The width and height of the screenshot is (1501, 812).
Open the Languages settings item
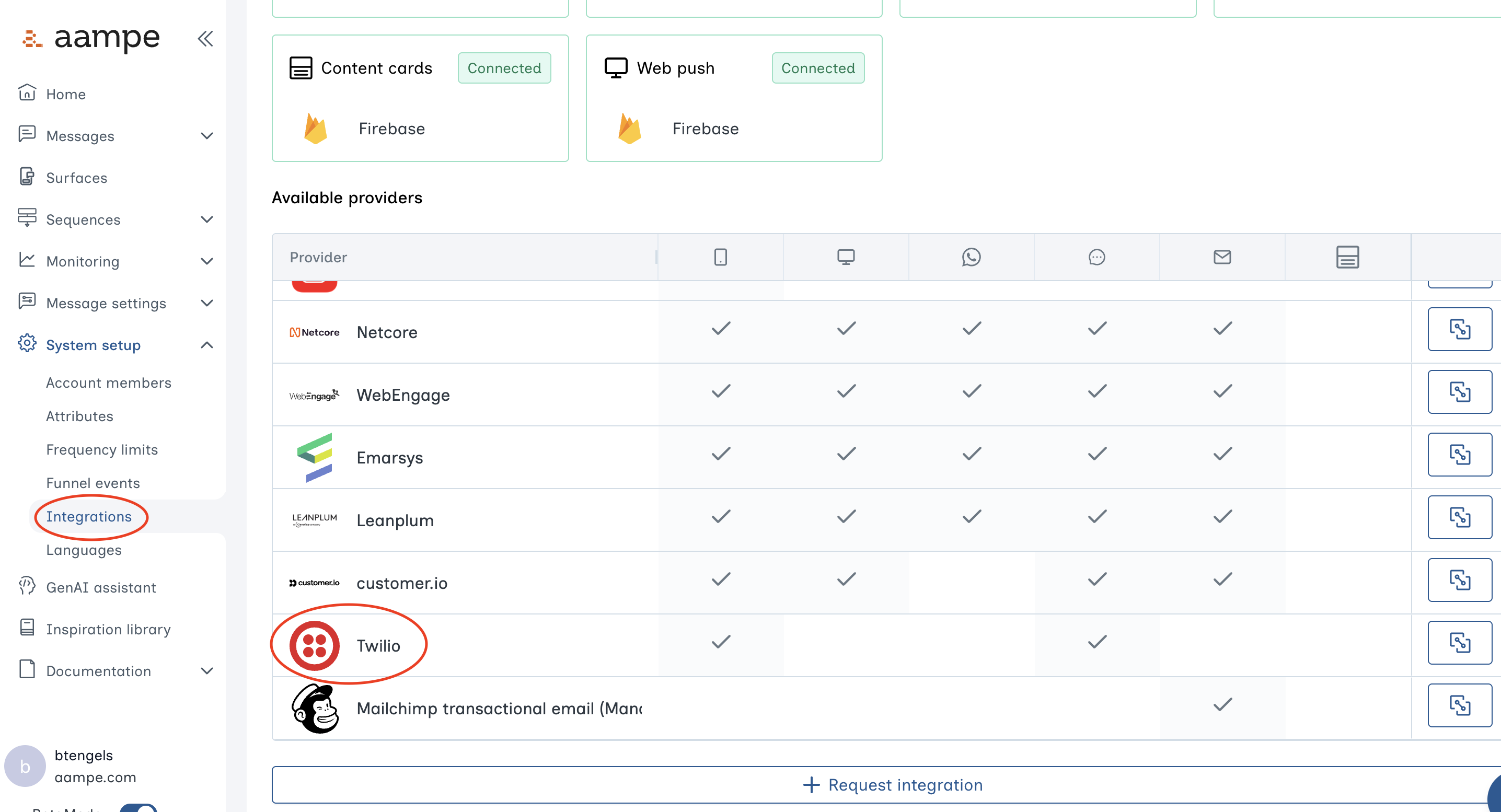point(84,550)
